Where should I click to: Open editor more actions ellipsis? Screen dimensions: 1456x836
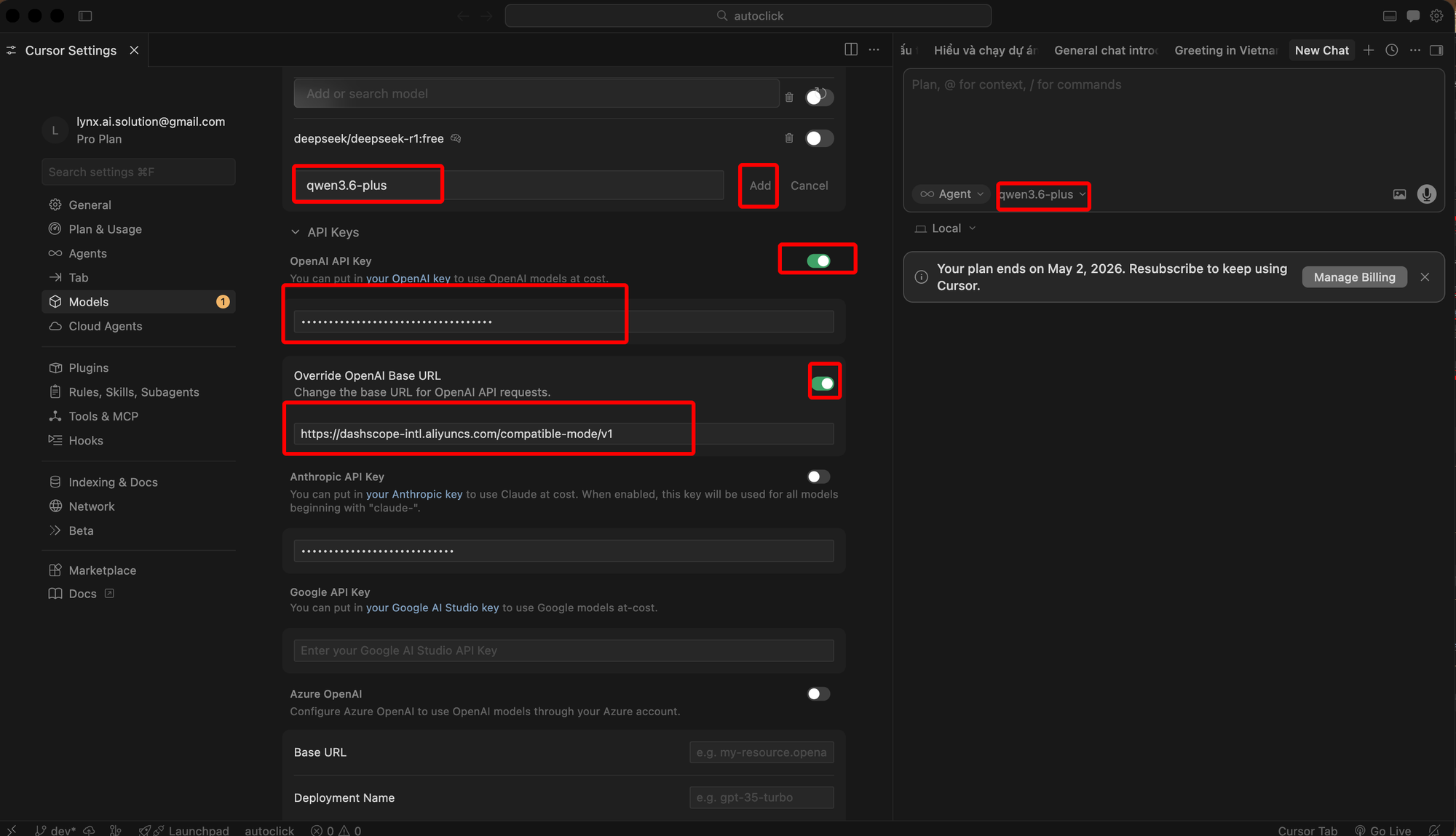click(x=874, y=49)
